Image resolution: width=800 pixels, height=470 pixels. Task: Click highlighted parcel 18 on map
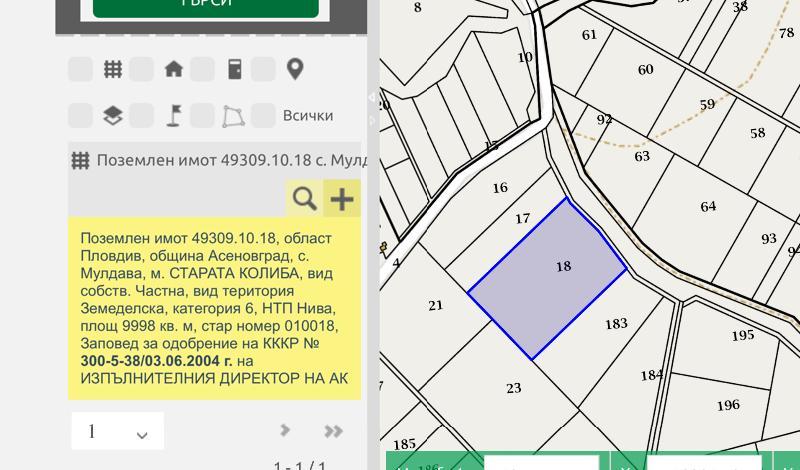547,278
